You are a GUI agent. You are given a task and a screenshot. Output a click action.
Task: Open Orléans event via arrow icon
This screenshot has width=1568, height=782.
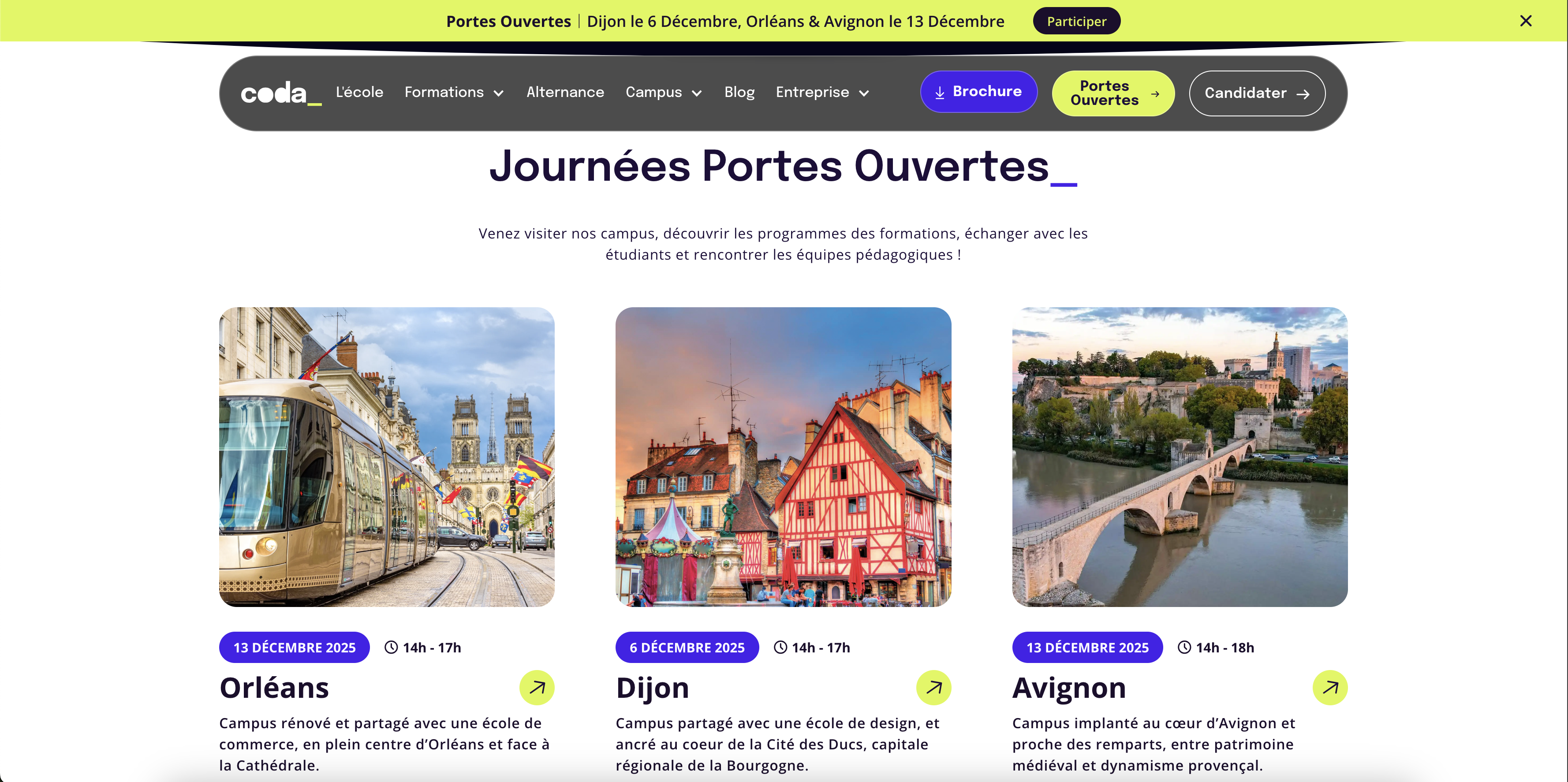click(536, 688)
